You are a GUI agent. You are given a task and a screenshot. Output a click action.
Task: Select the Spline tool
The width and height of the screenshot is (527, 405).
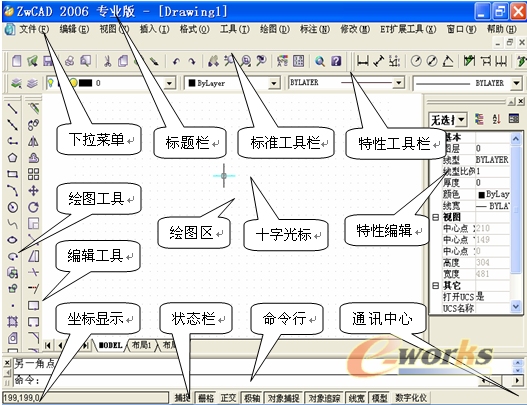[x=12, y=224]
